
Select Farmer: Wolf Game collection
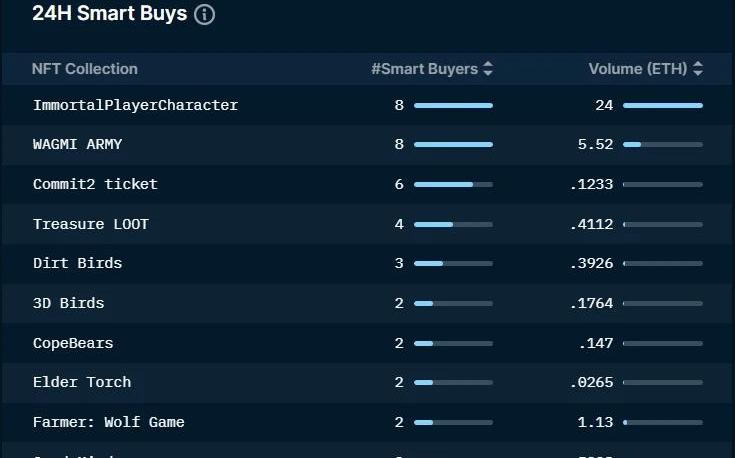coord(108,422)
